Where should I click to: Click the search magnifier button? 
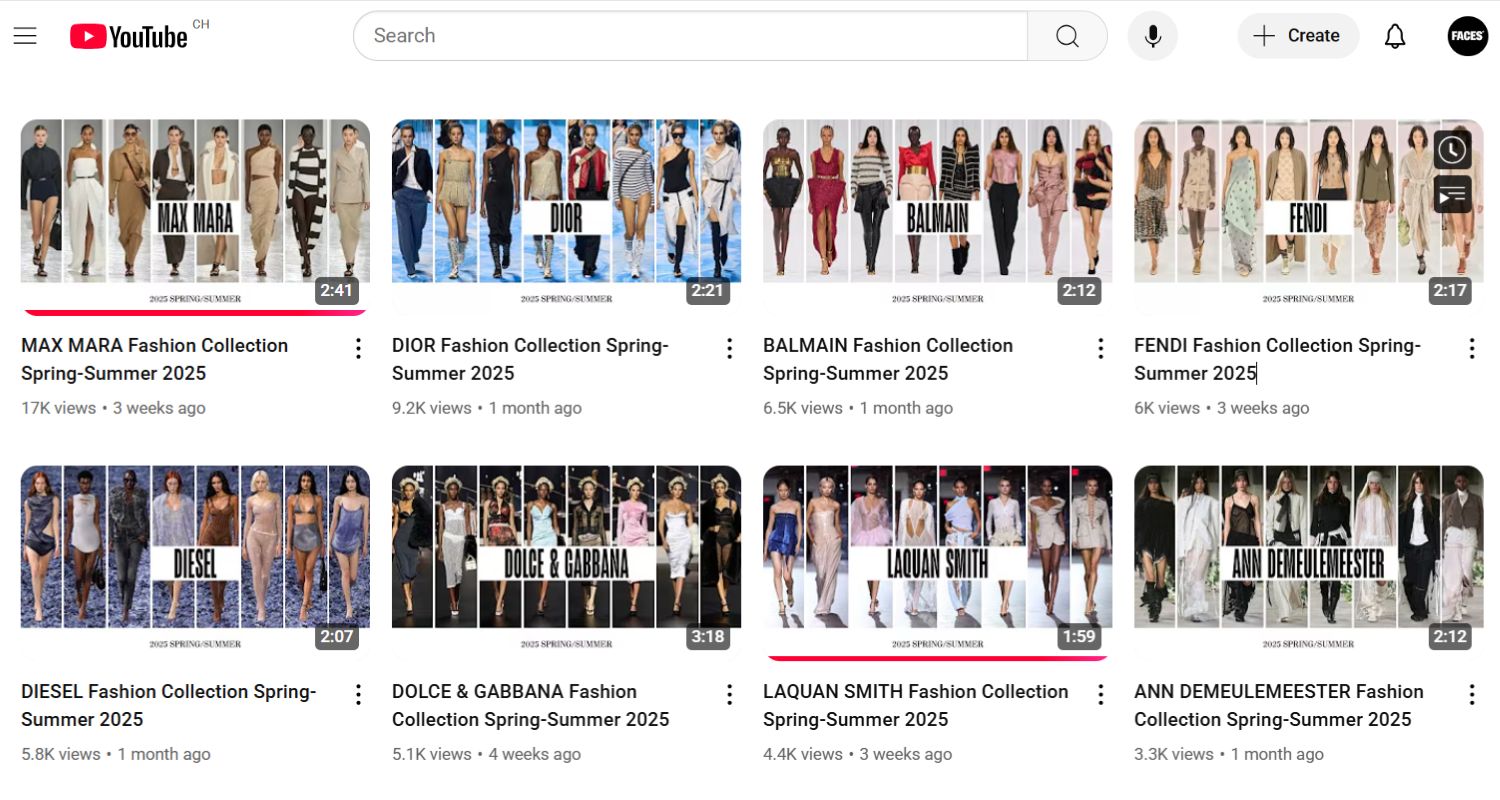(x=1067, y=36)
